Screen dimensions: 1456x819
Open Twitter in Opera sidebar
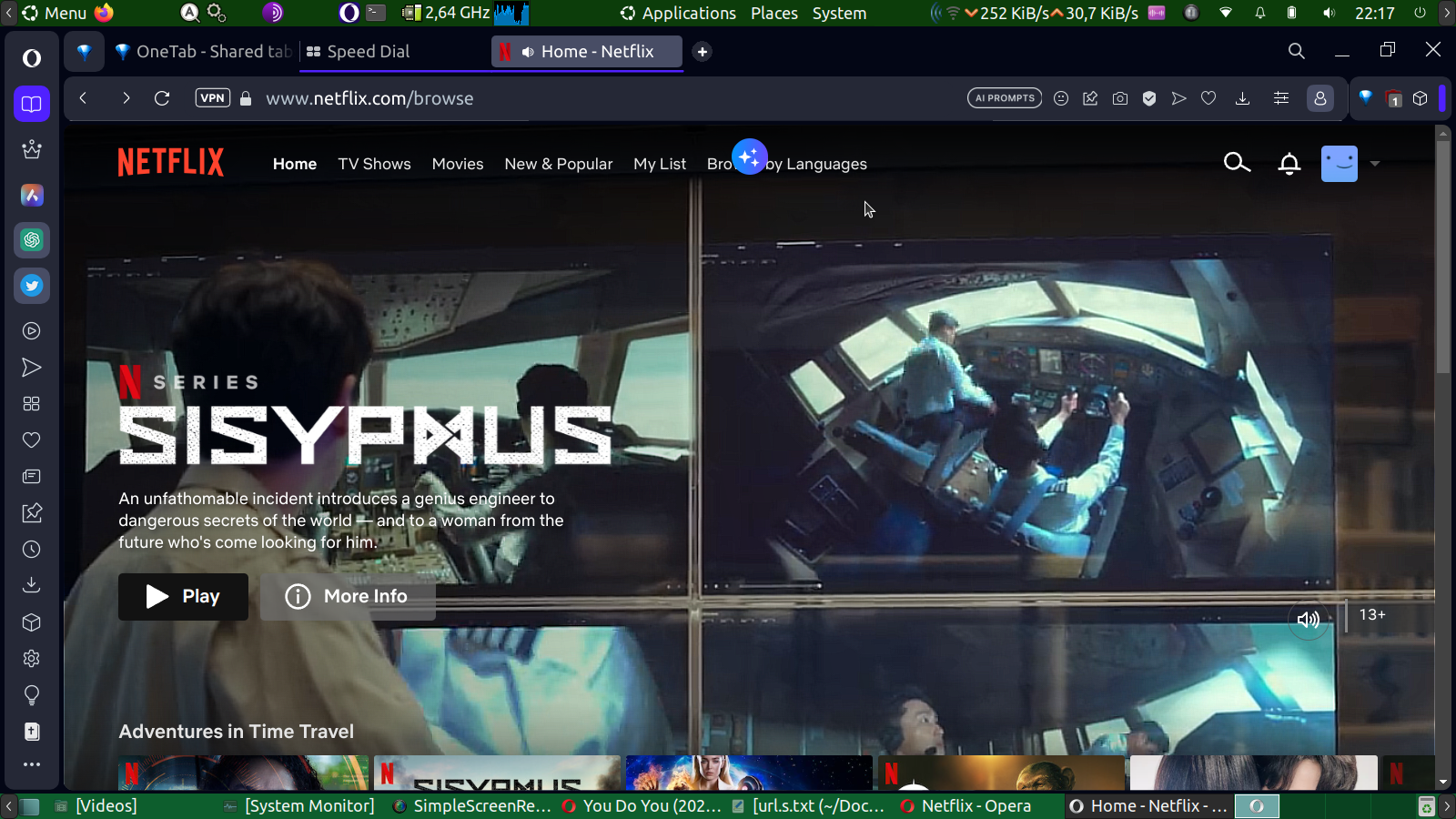(32, 286)
